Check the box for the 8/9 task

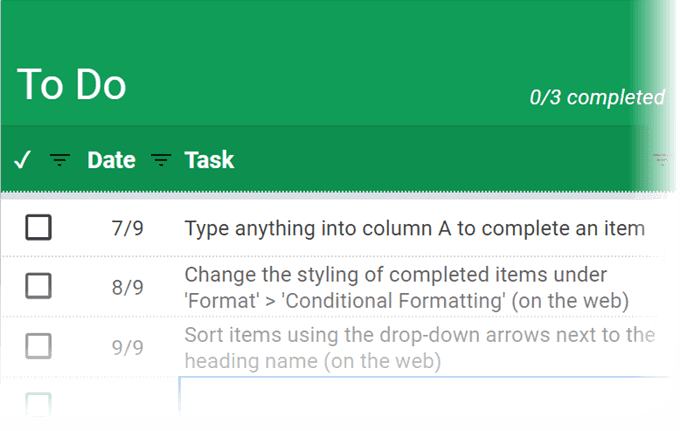[x=39, y=286]
